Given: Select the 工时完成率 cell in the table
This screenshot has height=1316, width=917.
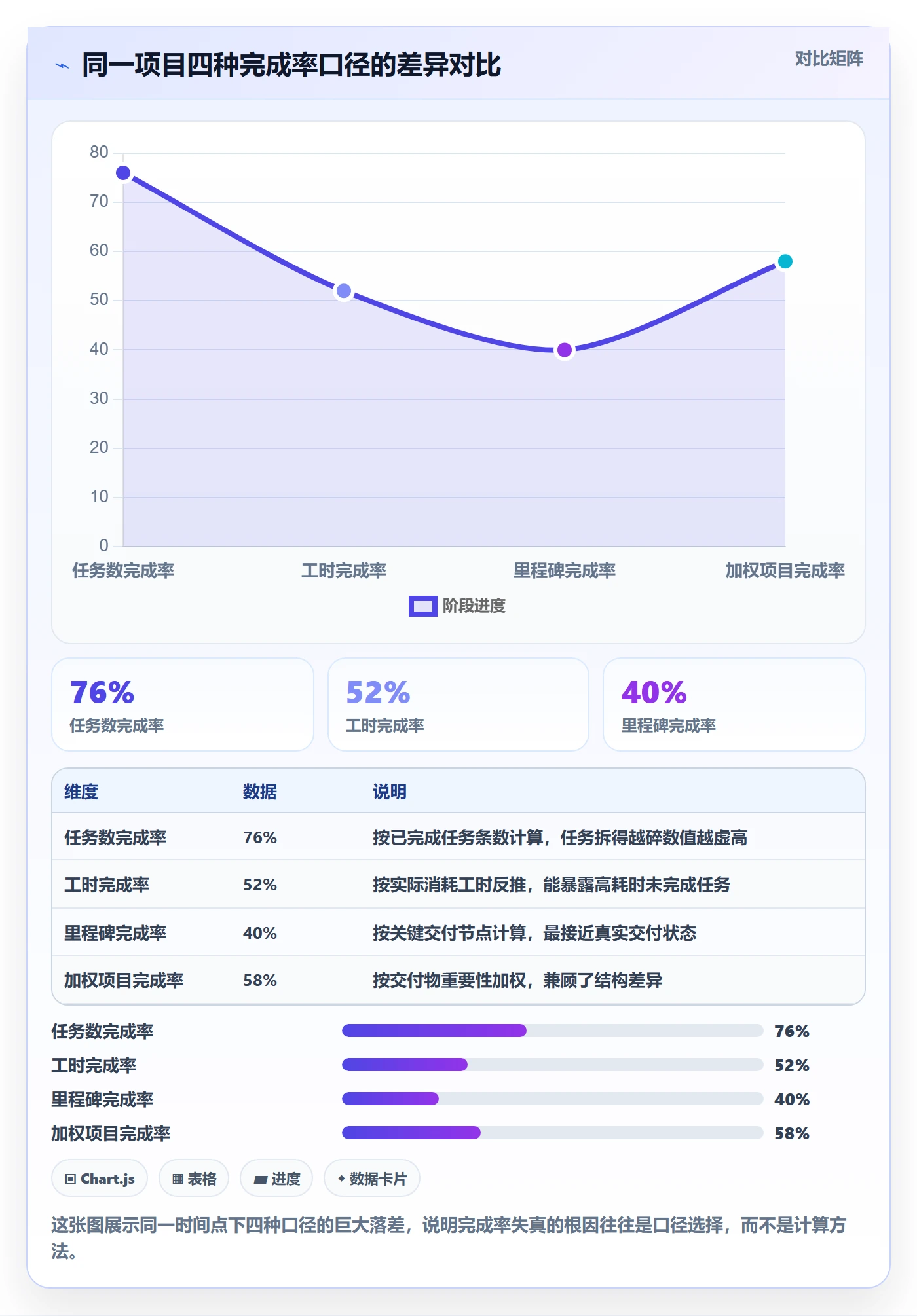Looking at the screenshot, I should [107, 885].
